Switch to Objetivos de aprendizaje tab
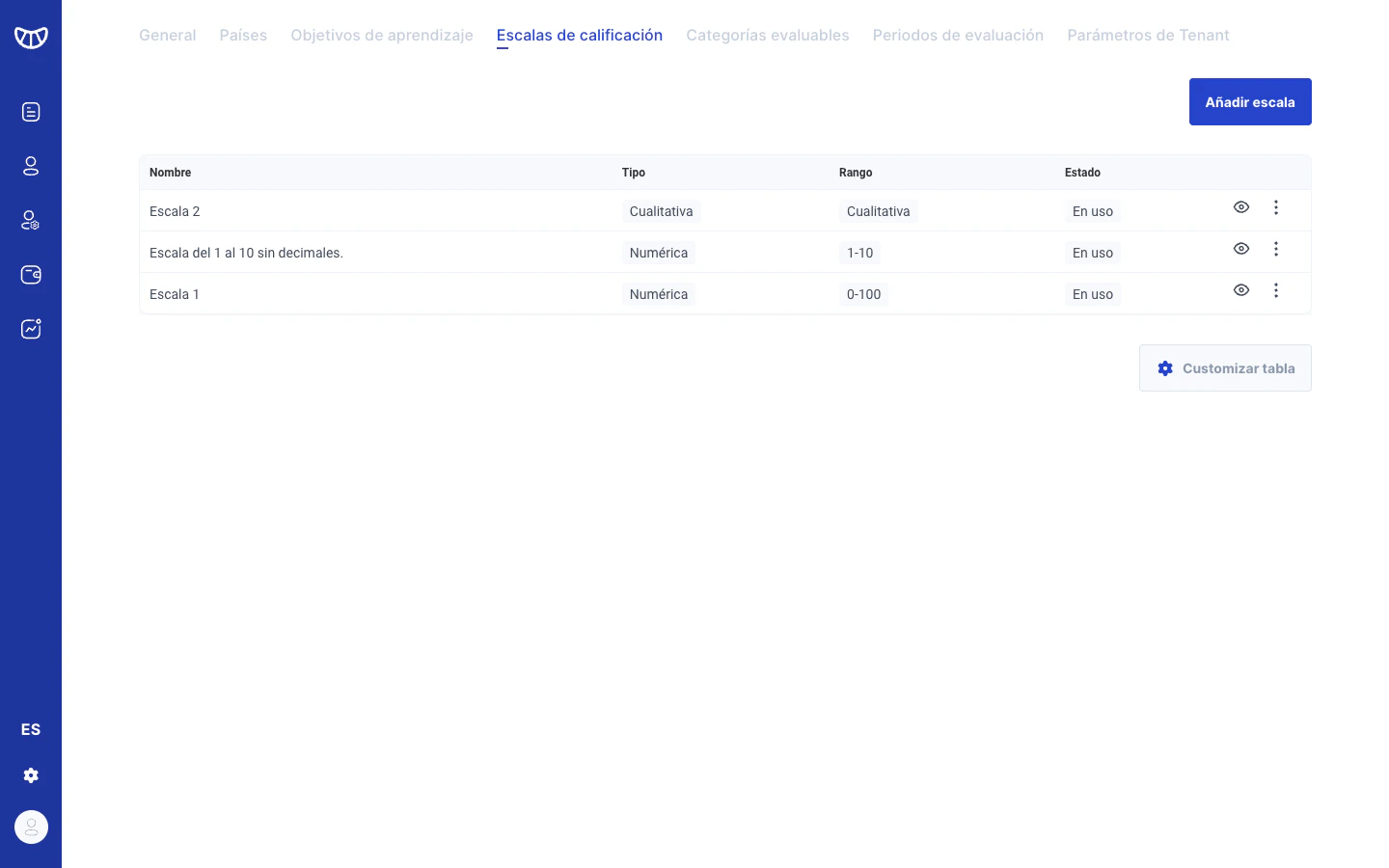1389x868 pixels. click(382, 35)
